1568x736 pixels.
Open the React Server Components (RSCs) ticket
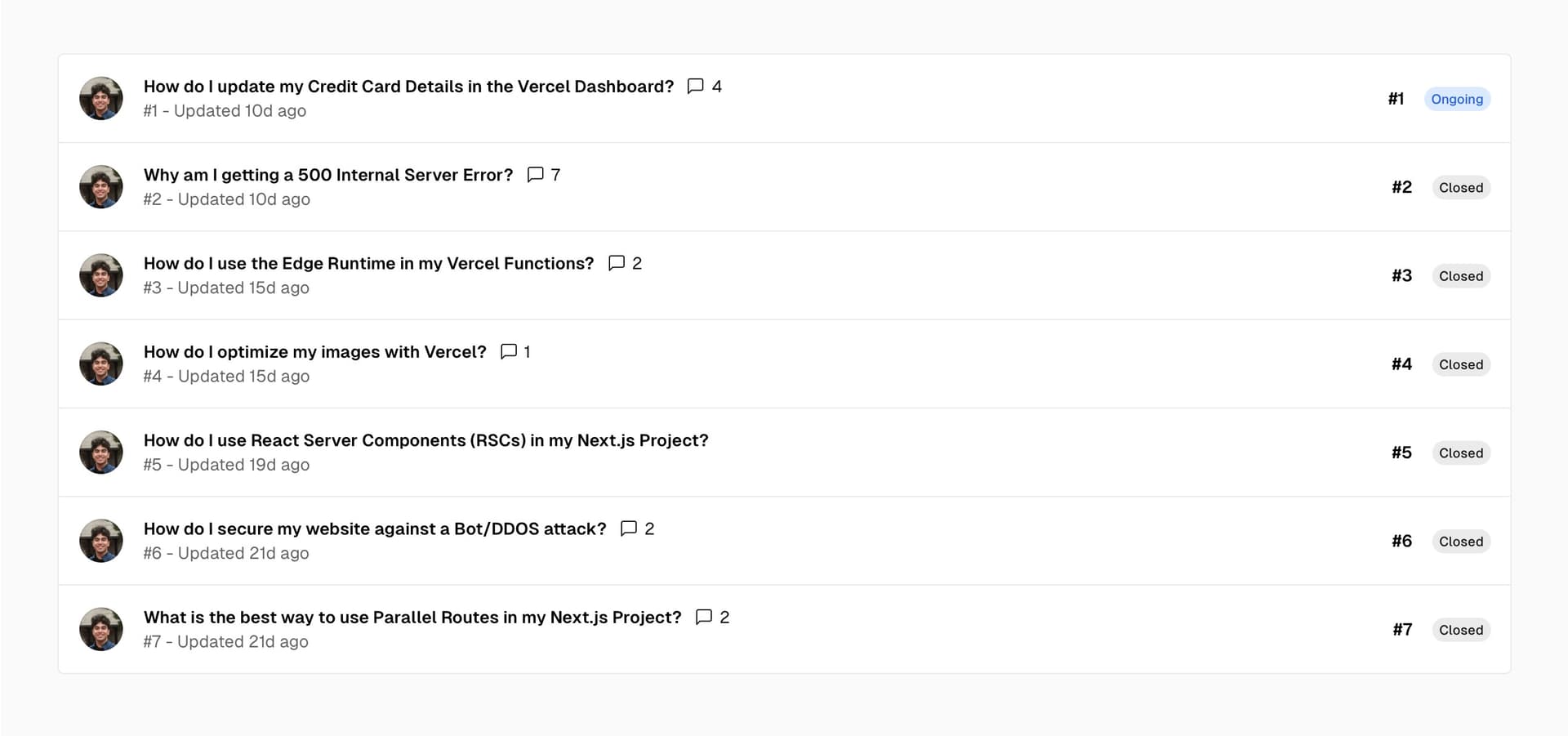tap(425, 440)
